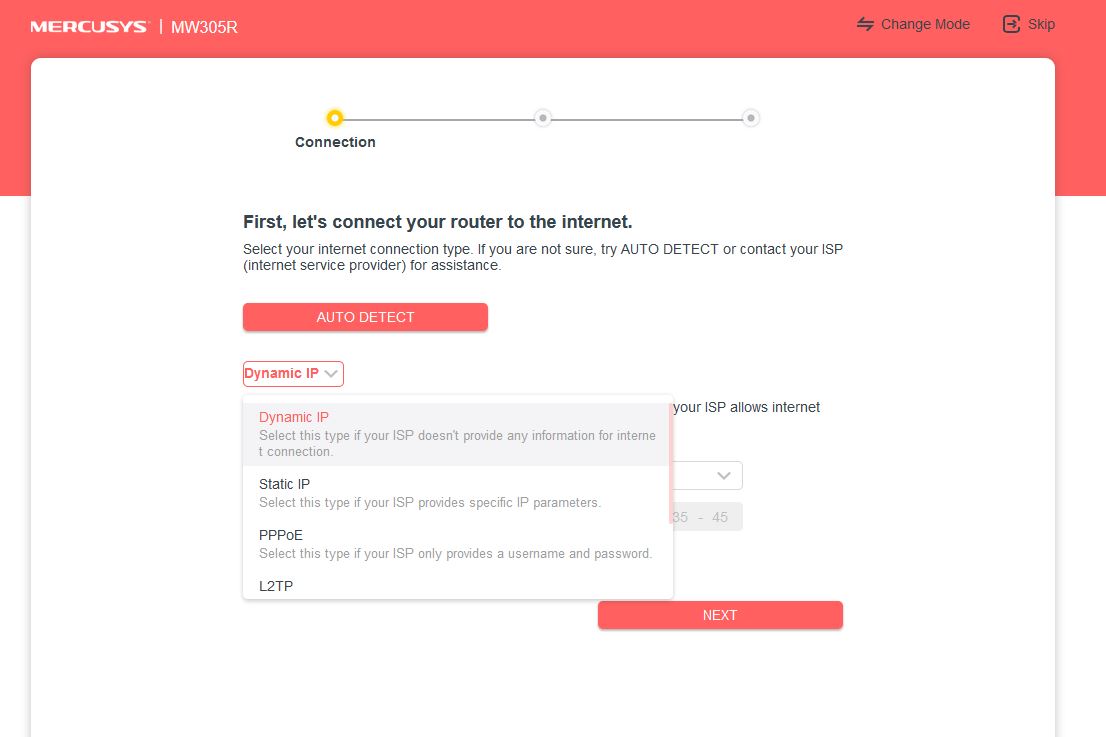Screen dimensions: 1106x737
Task: Click the Change Mode arrows icon
Action: pos(865,25)
